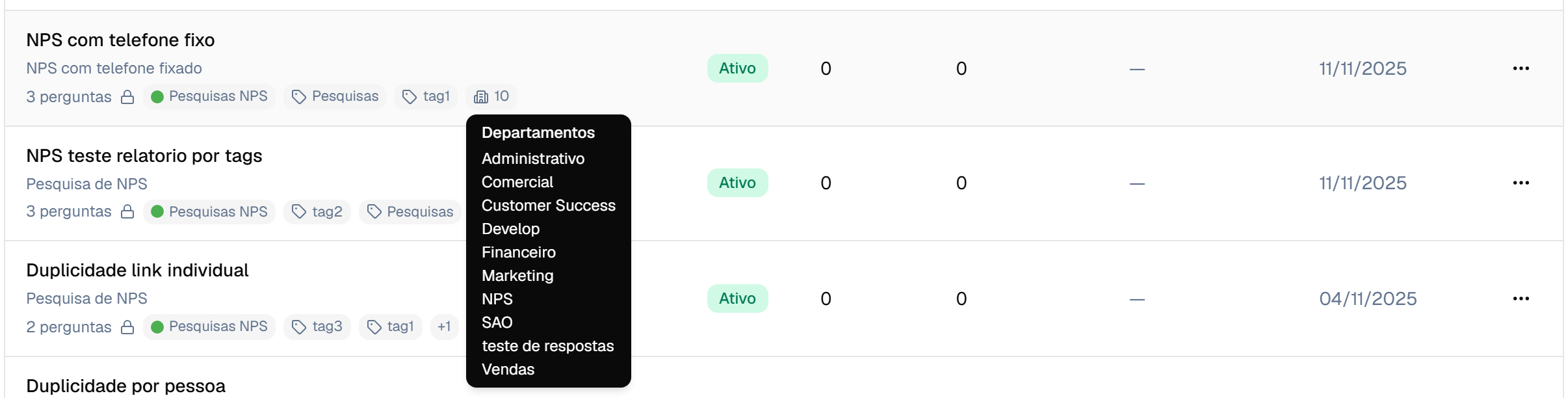This screenshot has width=1568, height=398.
Task: Click the Pesquisas NPS category chip in Duplicidade link individual row
Action: pos(209,326)
